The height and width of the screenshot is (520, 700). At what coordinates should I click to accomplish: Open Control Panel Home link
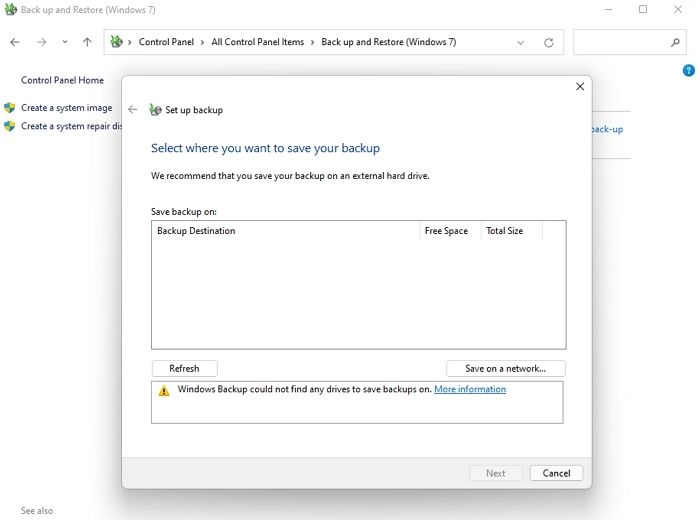tap(62, 80)
